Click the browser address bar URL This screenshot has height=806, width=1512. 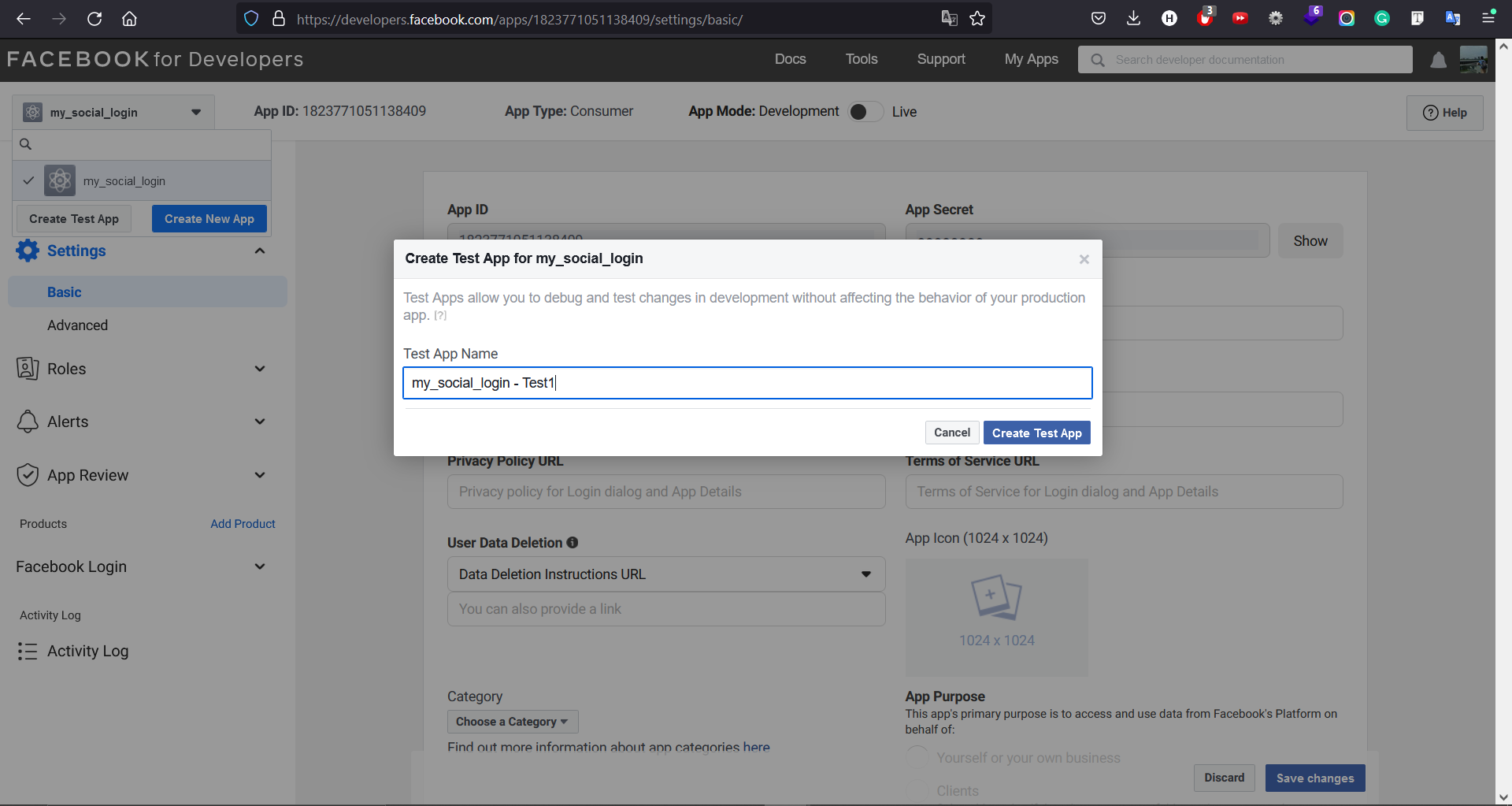pos(520,19)
